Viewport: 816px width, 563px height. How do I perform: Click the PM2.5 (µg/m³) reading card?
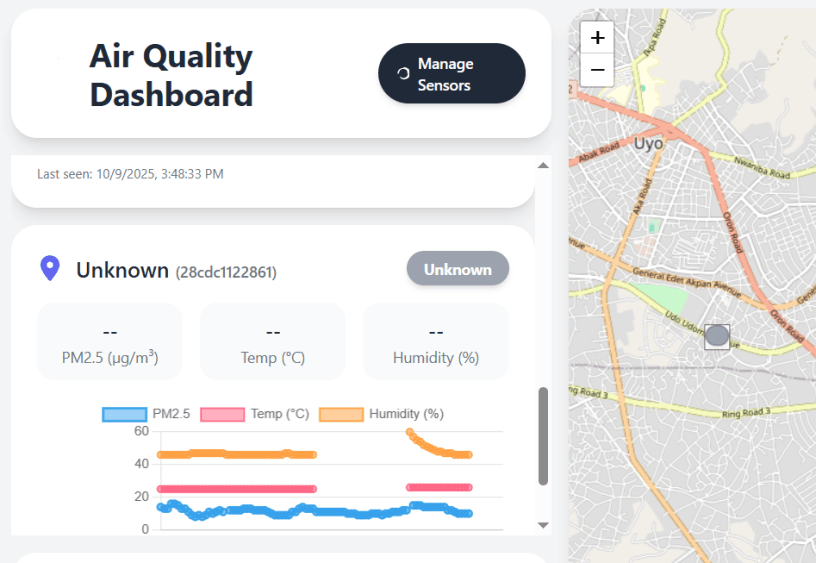point(110,342)
